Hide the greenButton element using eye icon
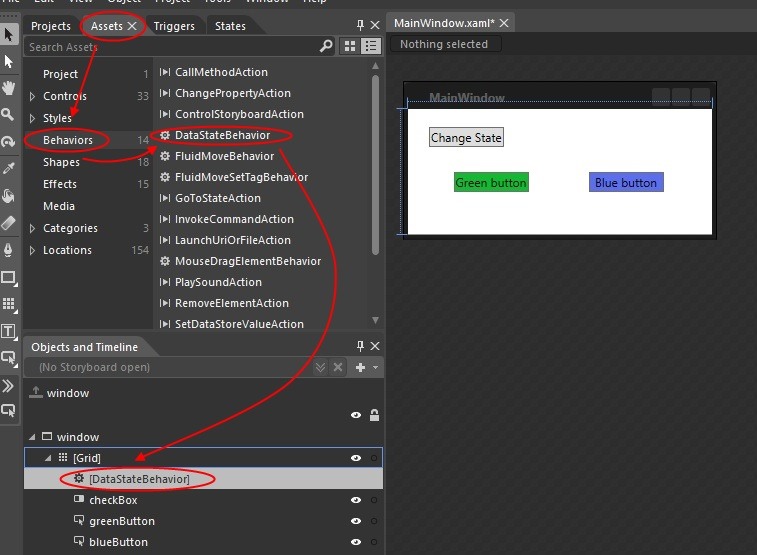757x555 pixels. pos(355,521)
